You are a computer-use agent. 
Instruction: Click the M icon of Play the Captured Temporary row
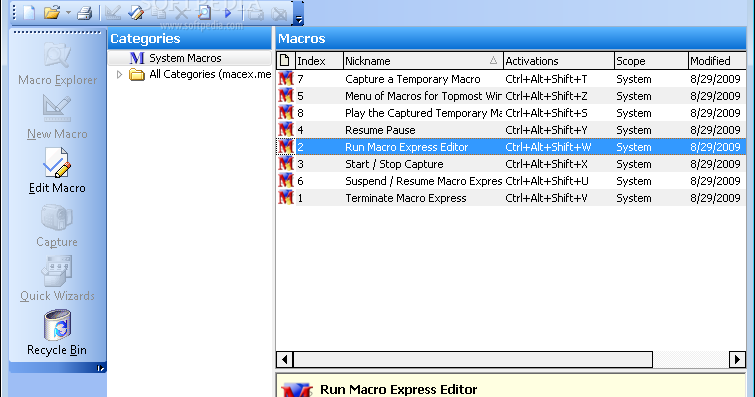click(286, 113)
